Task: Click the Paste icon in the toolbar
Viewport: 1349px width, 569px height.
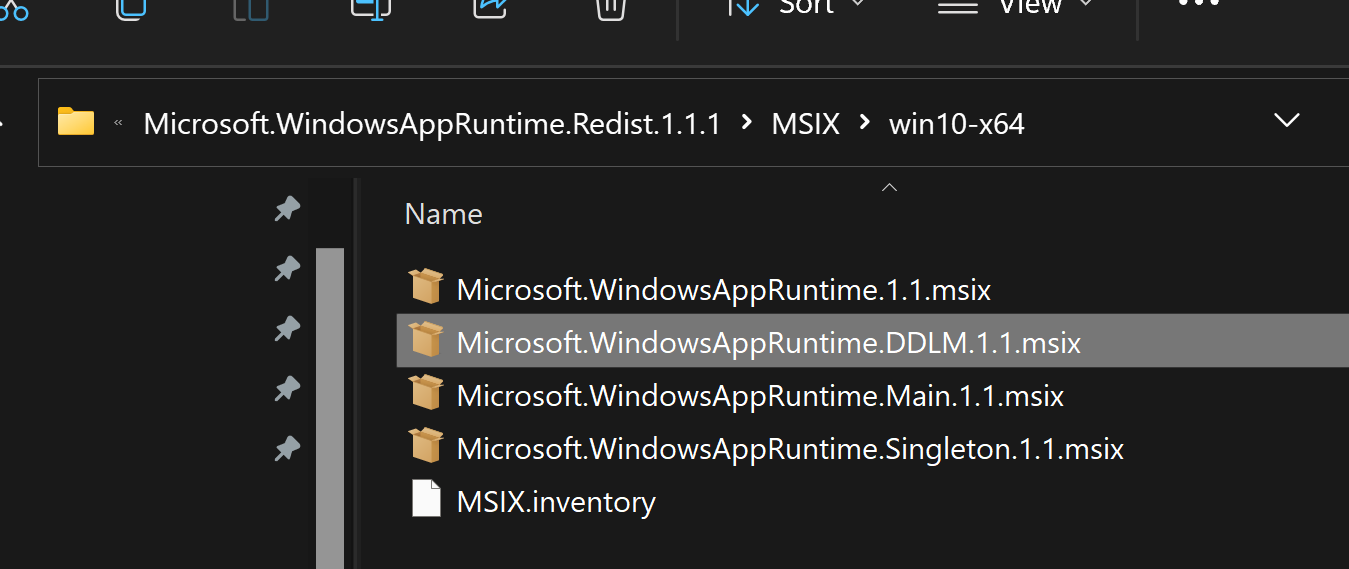Action: [x=250, y=8]
